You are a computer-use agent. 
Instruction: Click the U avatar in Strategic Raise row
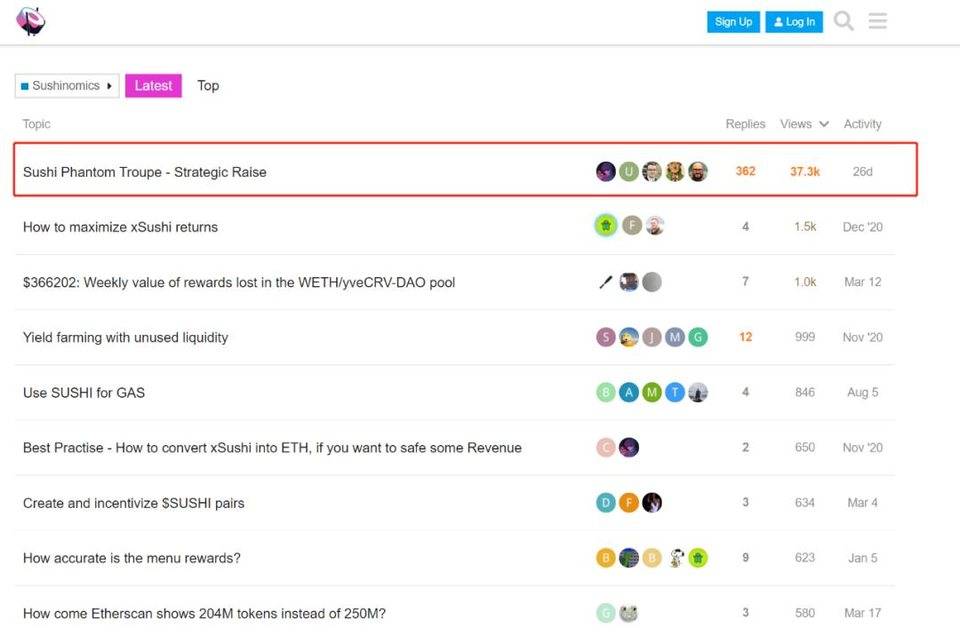[629, 171]
